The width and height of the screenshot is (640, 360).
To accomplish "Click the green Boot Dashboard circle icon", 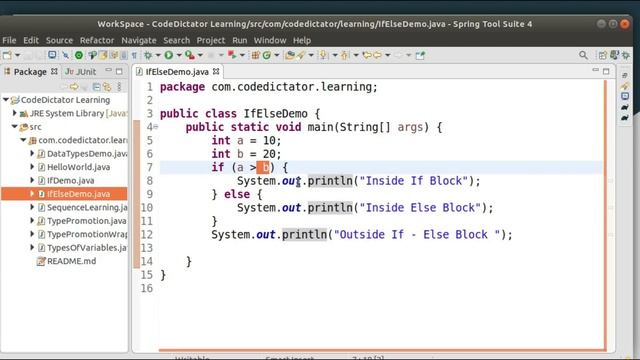I will [79, 55].
